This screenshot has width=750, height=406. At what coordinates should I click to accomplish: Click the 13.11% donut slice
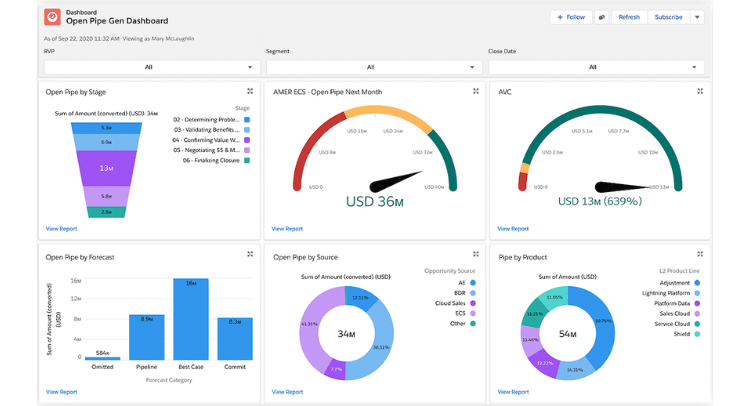tap(360, 297)
